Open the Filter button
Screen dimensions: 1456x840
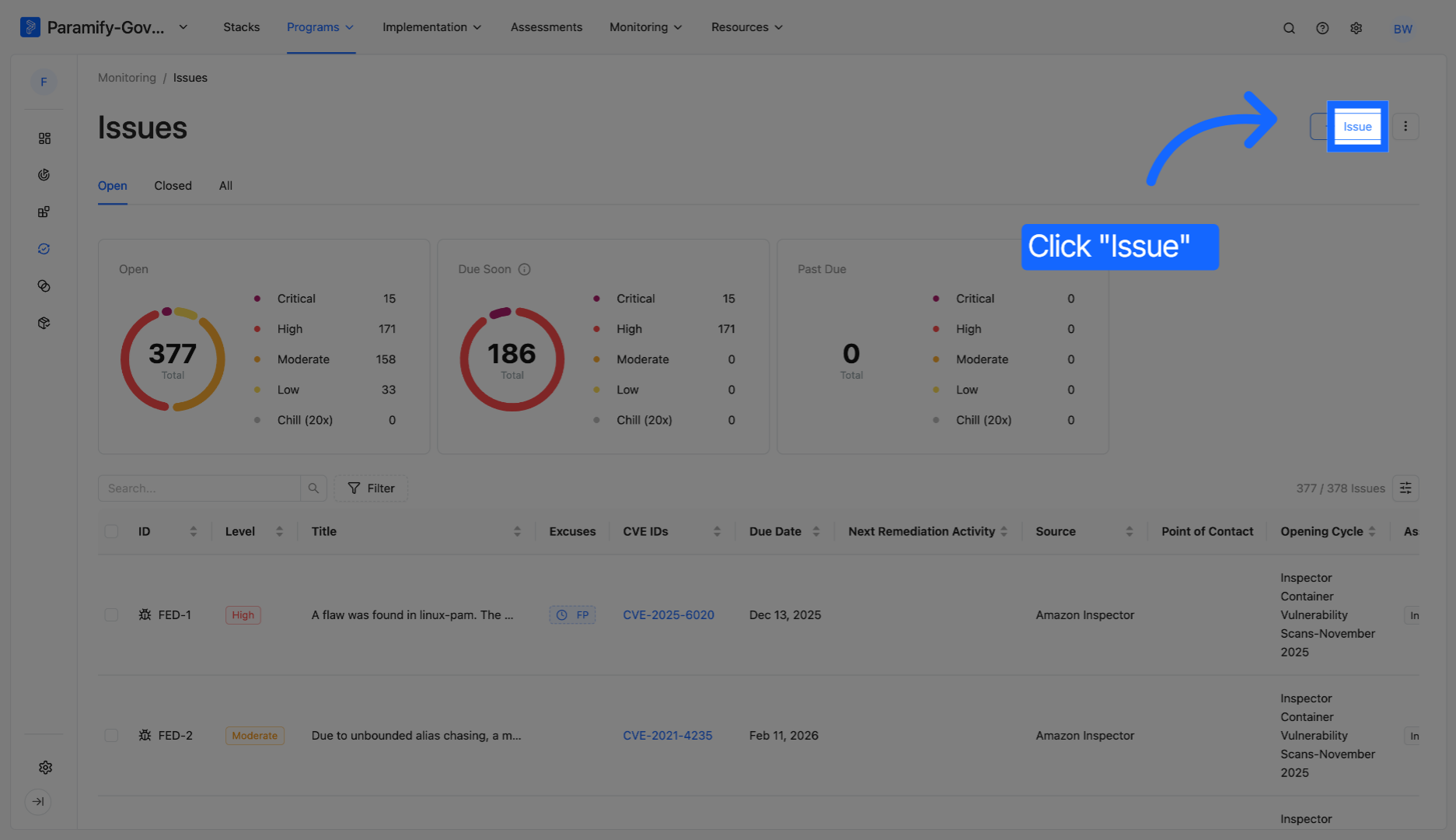[x=371, y=488]
